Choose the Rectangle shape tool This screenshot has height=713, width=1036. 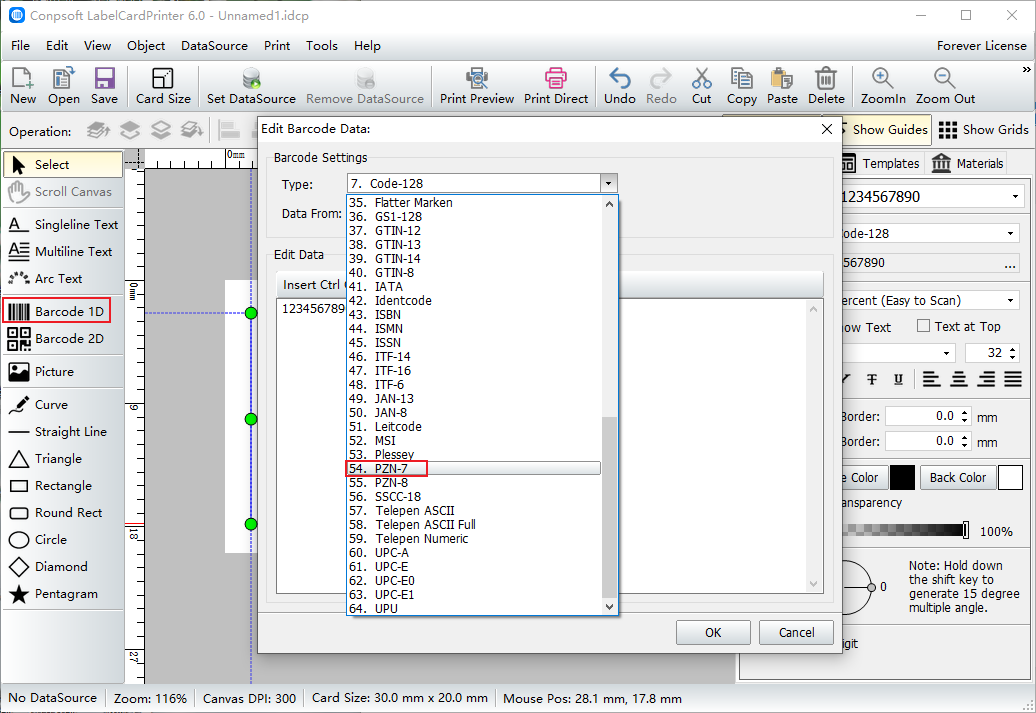[x=63, y=486]
